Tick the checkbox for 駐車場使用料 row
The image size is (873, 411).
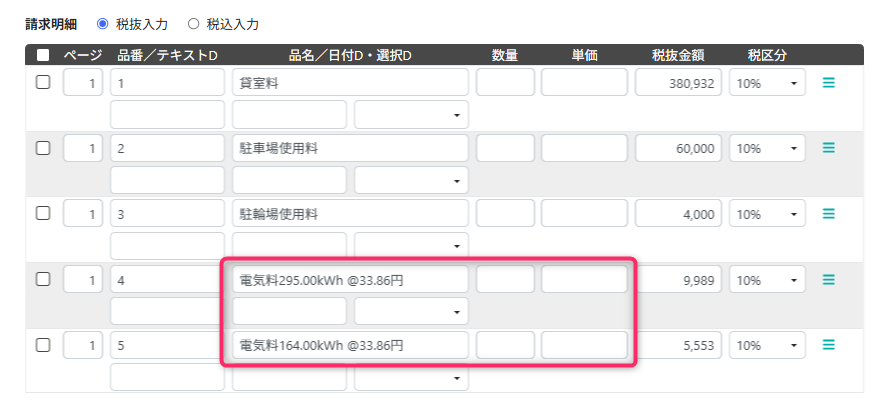tap(43, 148)
